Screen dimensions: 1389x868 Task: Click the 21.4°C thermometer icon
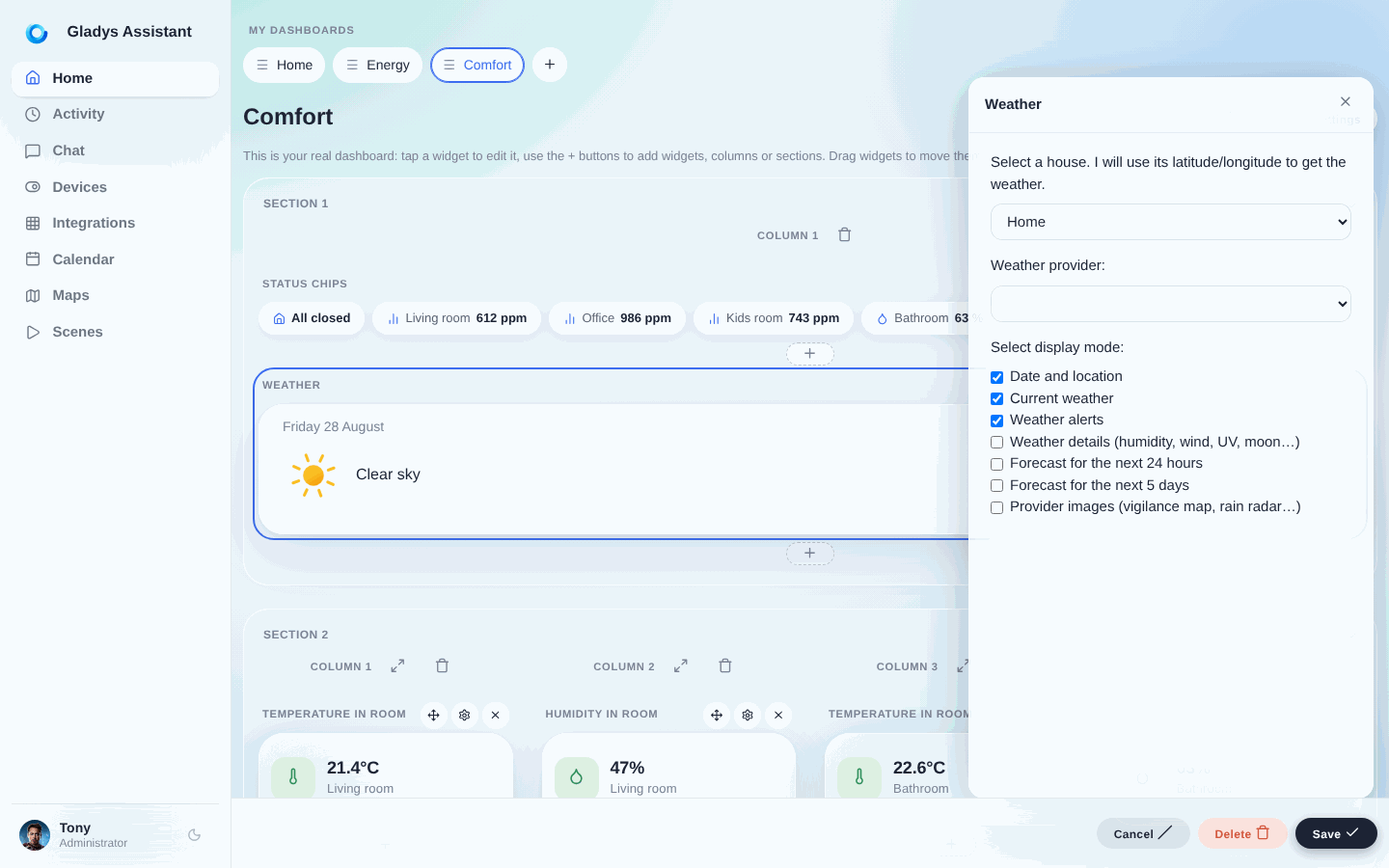click(x=293, y=776)
